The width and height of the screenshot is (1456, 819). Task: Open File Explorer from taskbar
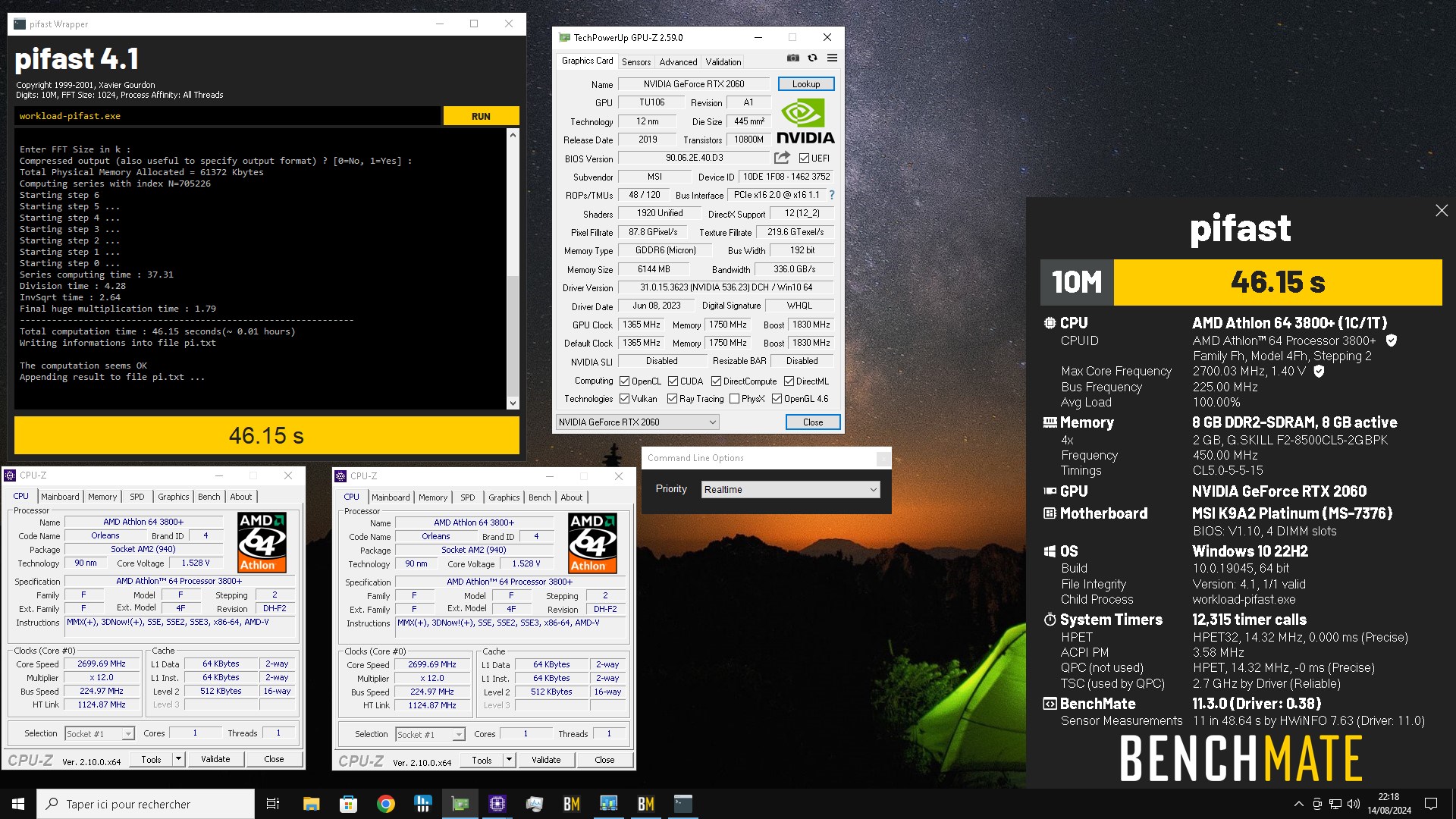coord(311,804)
